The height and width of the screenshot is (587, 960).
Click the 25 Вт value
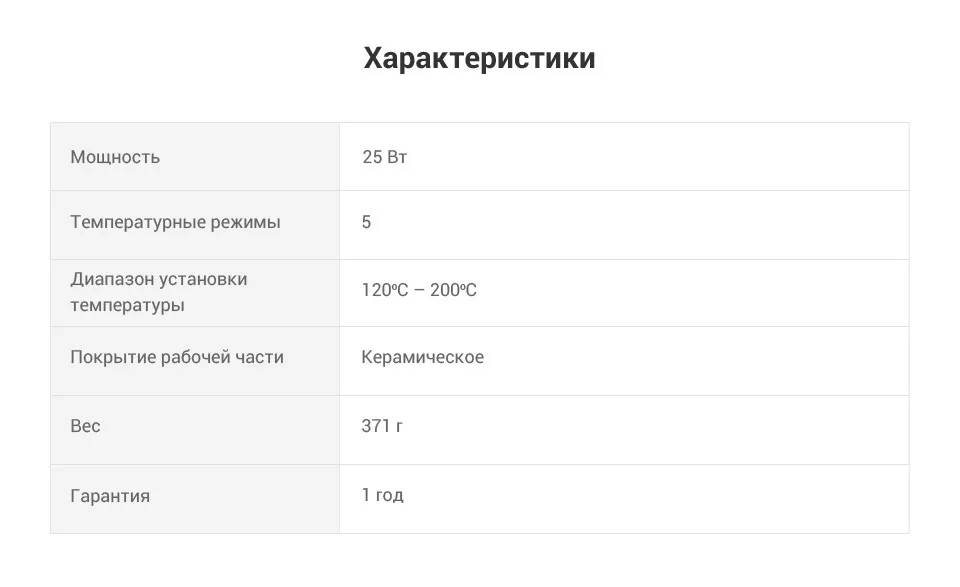tap(384, 157)
